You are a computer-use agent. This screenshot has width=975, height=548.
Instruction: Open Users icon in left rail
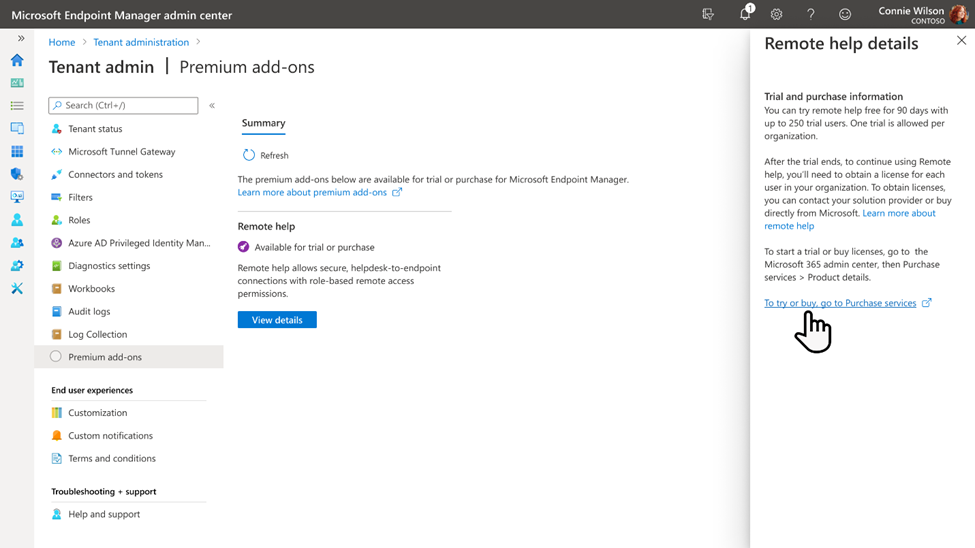tap(17, 220)
